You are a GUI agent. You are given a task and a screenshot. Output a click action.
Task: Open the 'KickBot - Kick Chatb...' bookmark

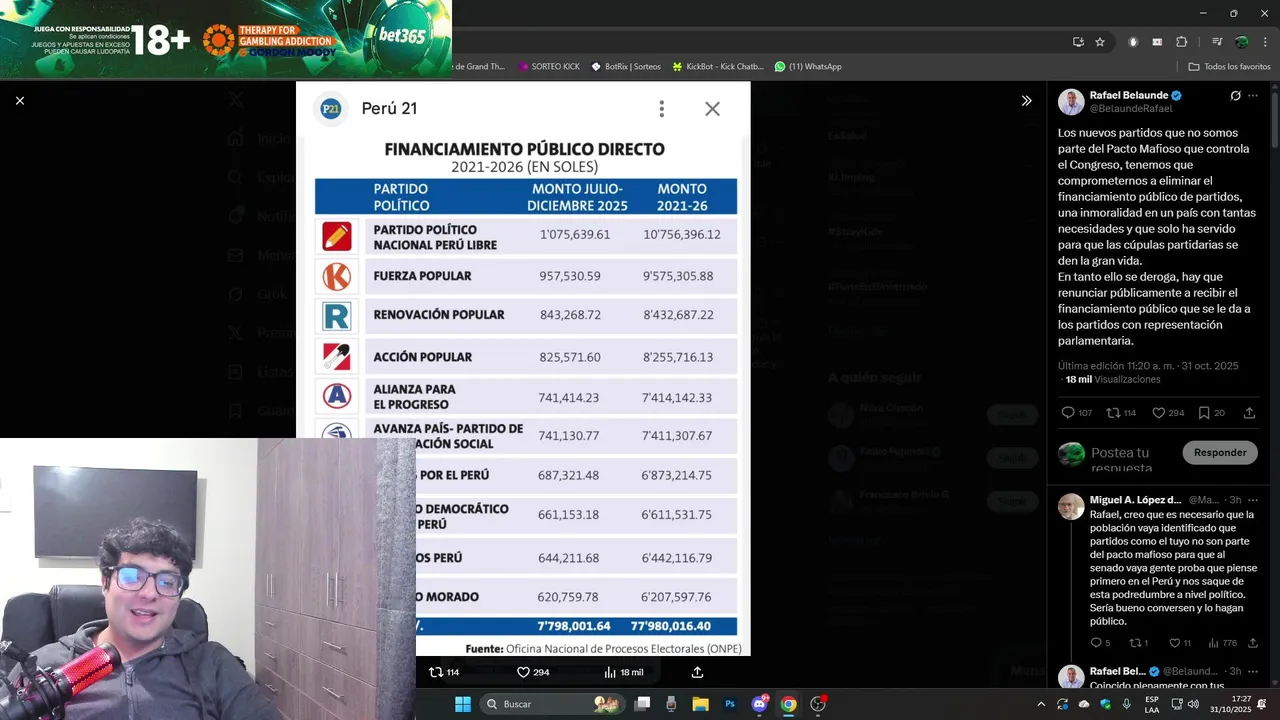coord(718,67)
